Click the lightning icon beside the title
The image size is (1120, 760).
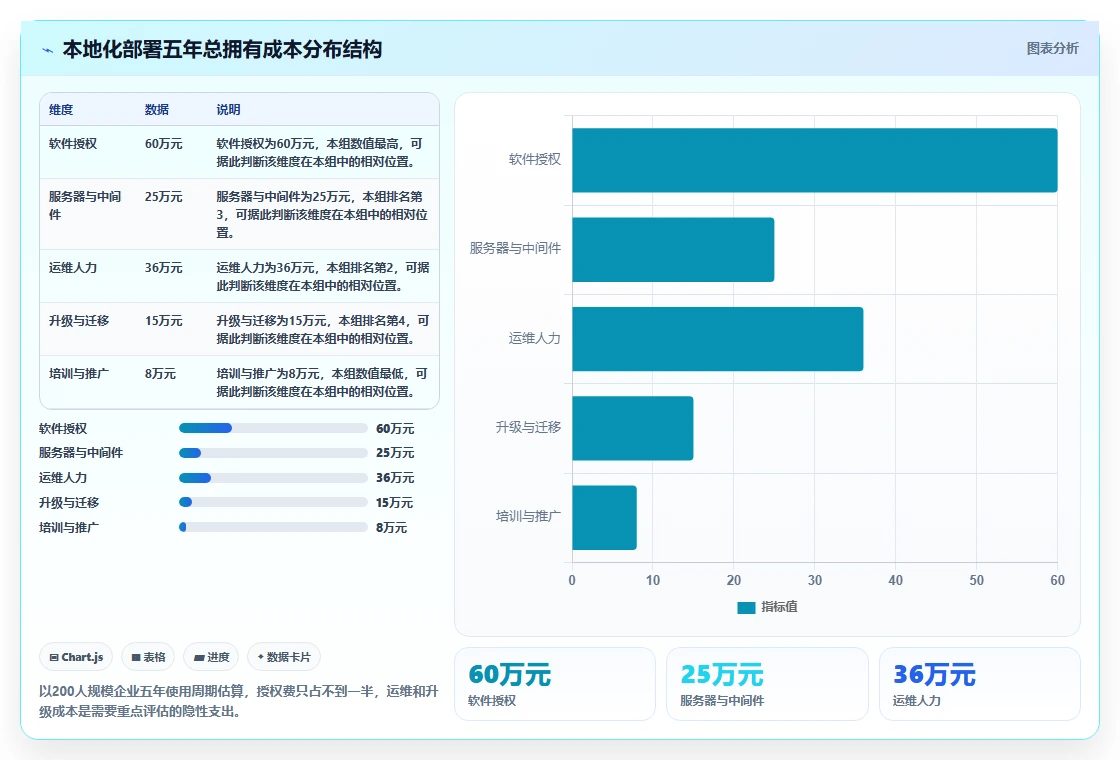(x=48, y=50)
